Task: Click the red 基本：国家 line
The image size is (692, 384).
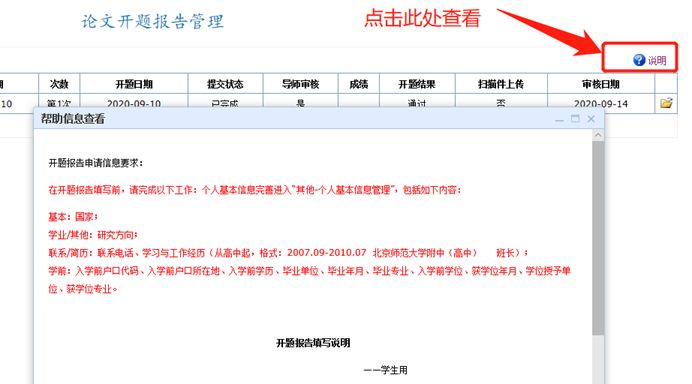Action: coord(73,217)
